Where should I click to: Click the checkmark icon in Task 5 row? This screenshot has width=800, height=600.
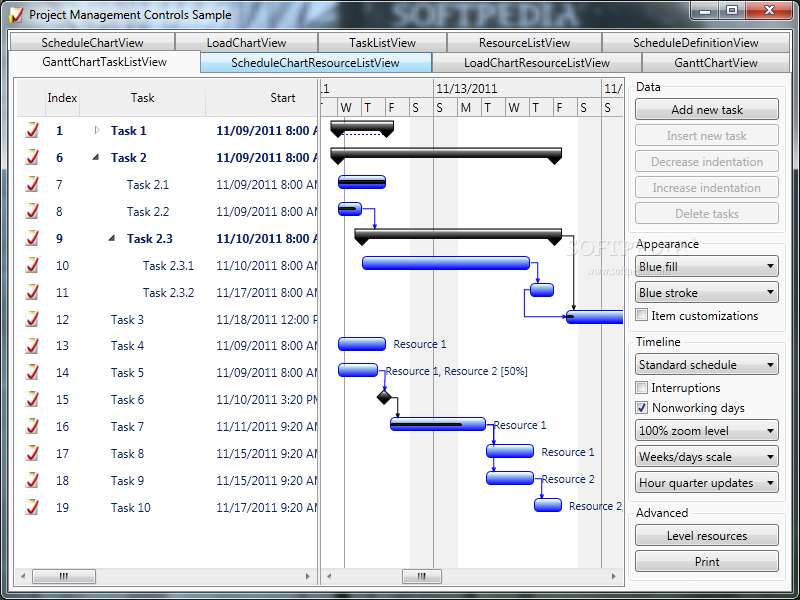point(32,373)
